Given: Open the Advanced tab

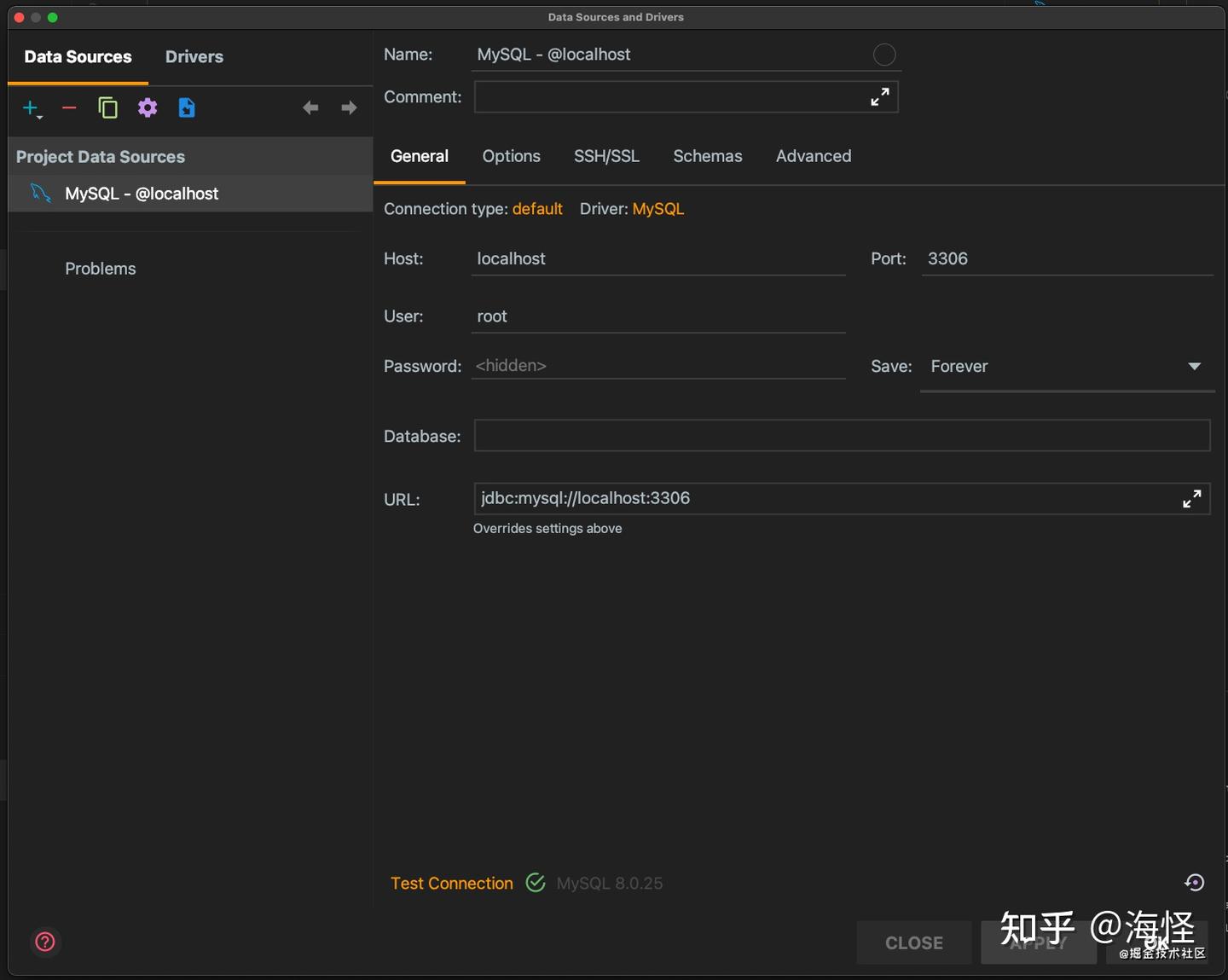Looking at the screenshot, I should [813, 156].
